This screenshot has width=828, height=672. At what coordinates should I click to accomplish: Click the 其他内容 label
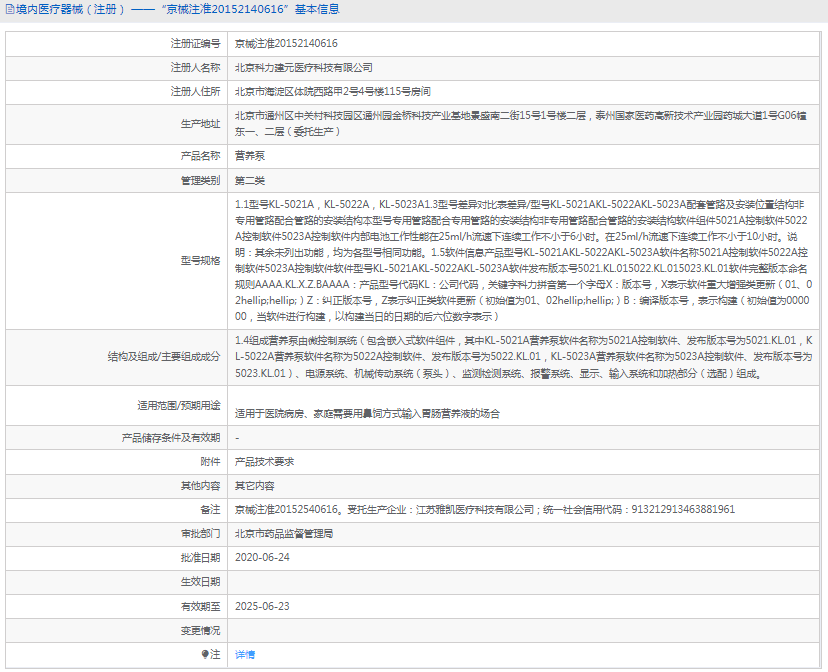point(201,486)
